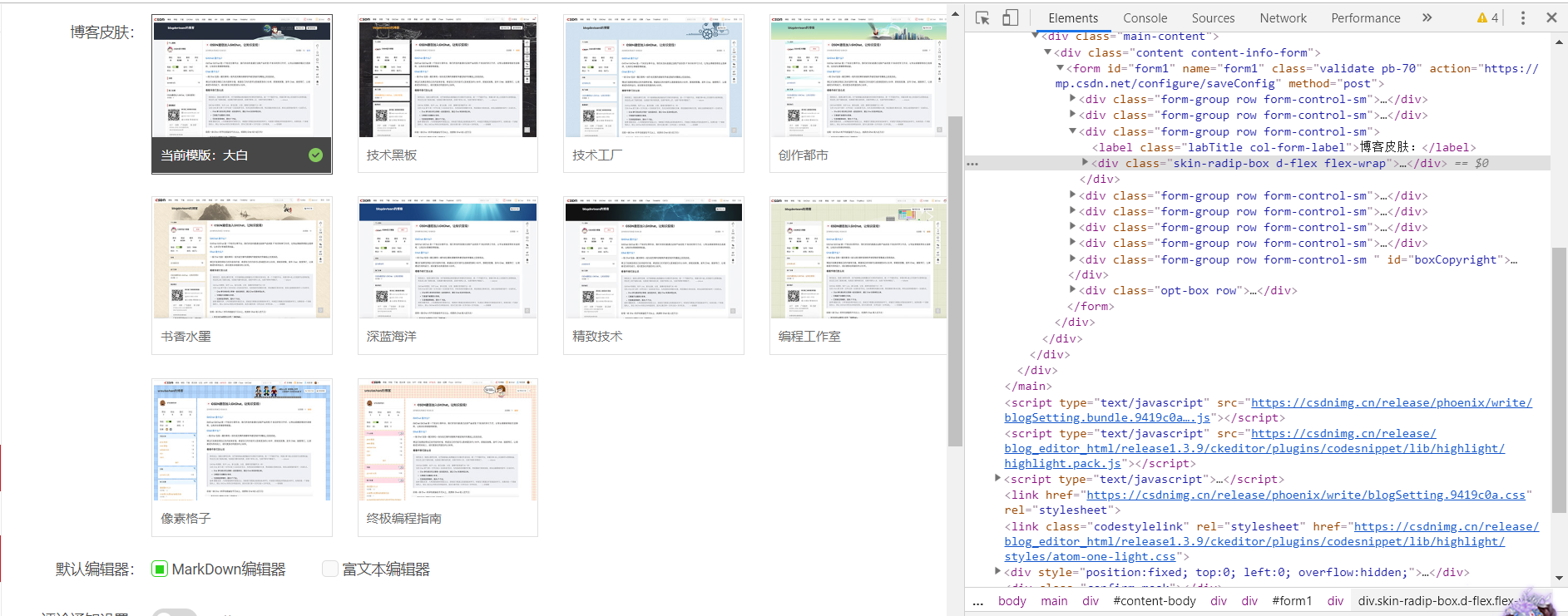The width and height of the screenshot is (1568, 616).
Task: Collapse the form#form1 node
Action: pos(1061,68)
